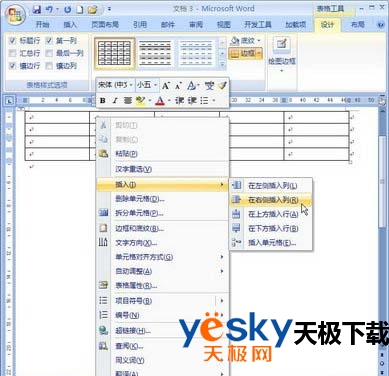Decrease indent in mini toolbar

pos(179,100)
